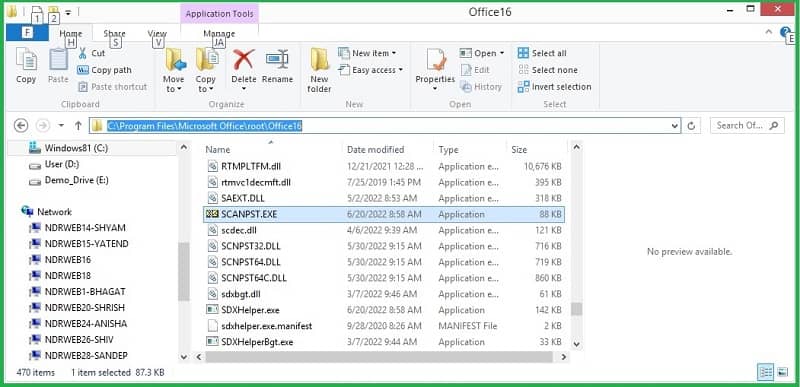Collapse the ribbon with chevron arrow

[769, 32]
